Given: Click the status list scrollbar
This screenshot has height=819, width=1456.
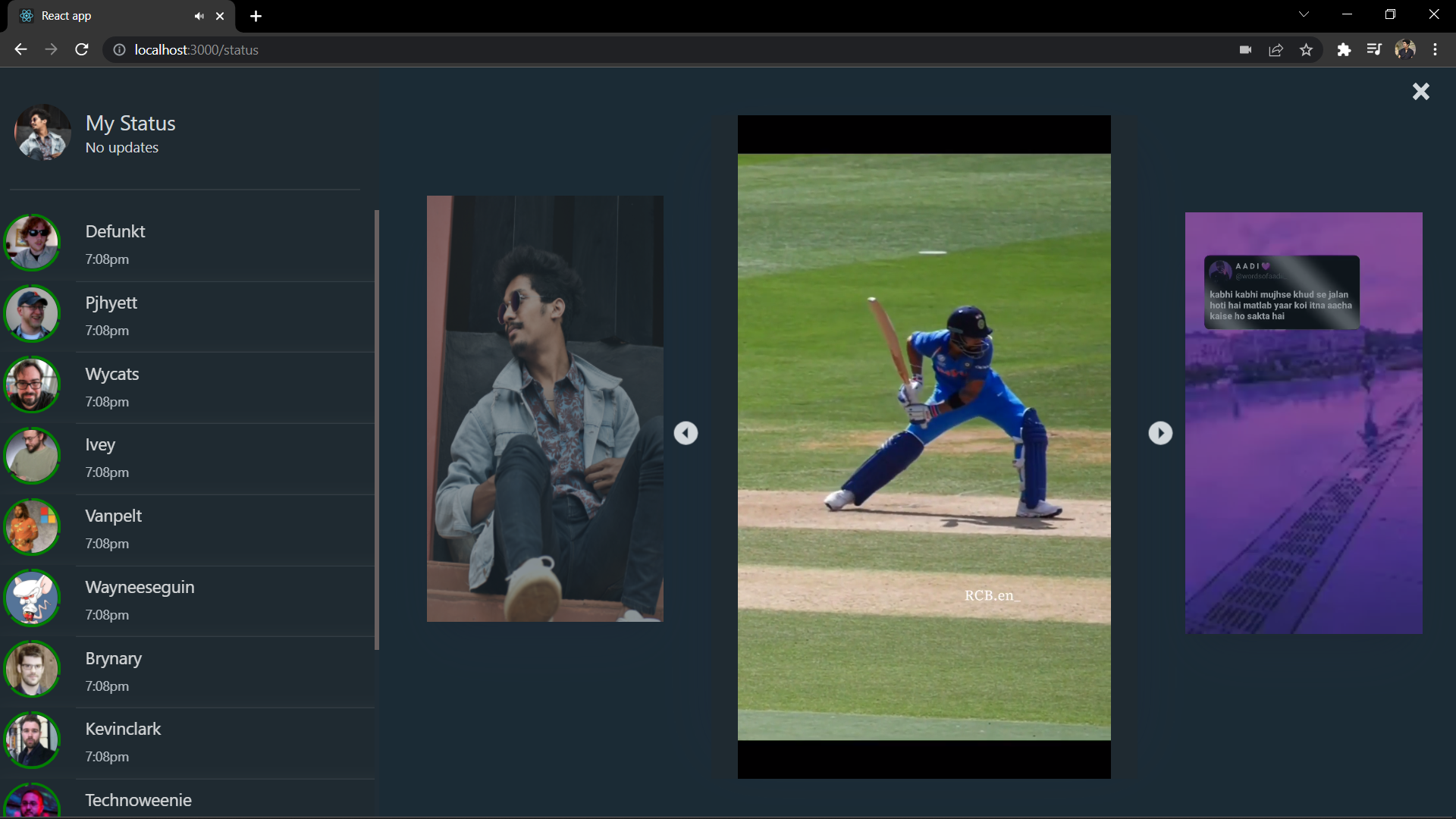Looking at the screenshot, I should (377, 429).
